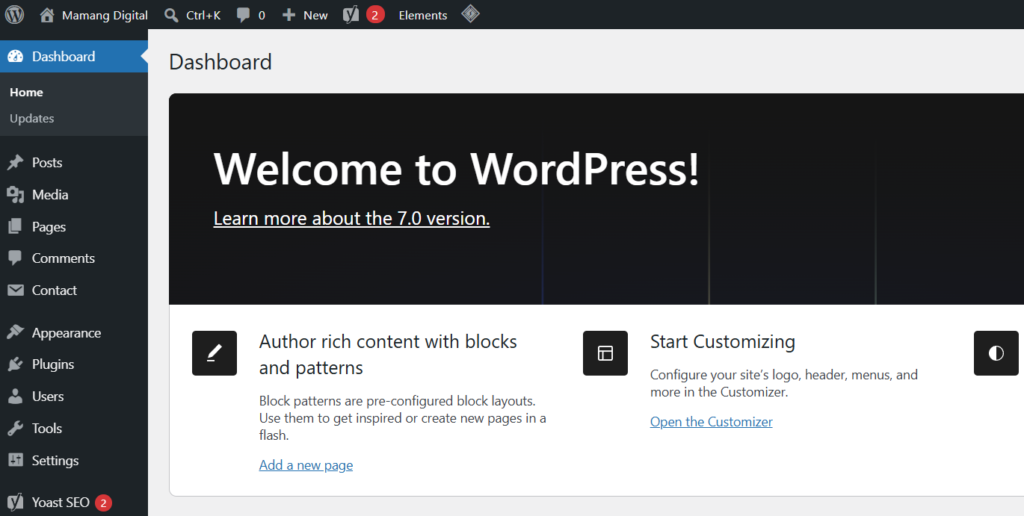
Task: Open the Updates submenu item
Action: click(x=31, y=118)
